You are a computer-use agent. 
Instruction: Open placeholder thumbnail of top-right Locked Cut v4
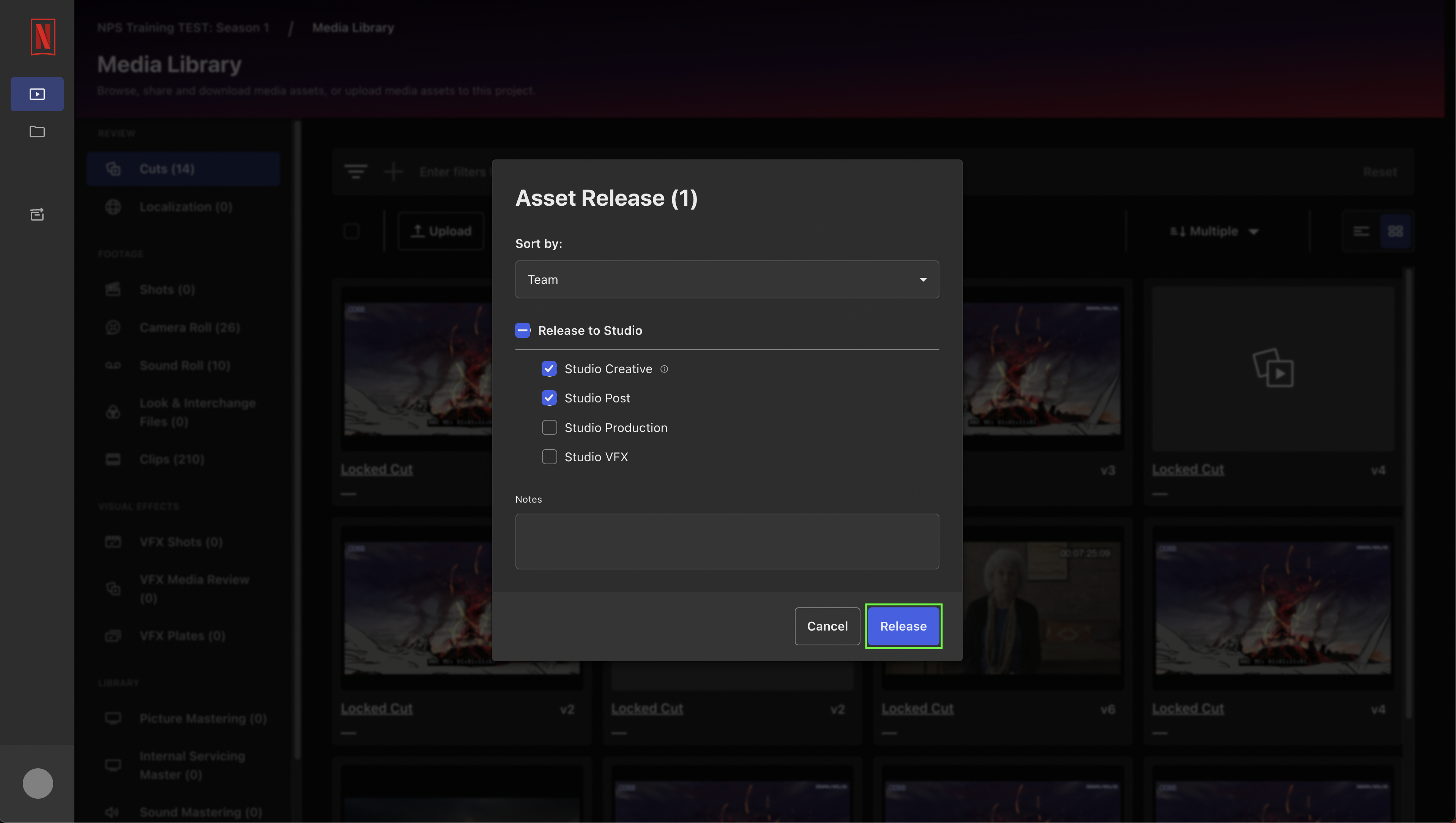click(x=1273, y=369)
